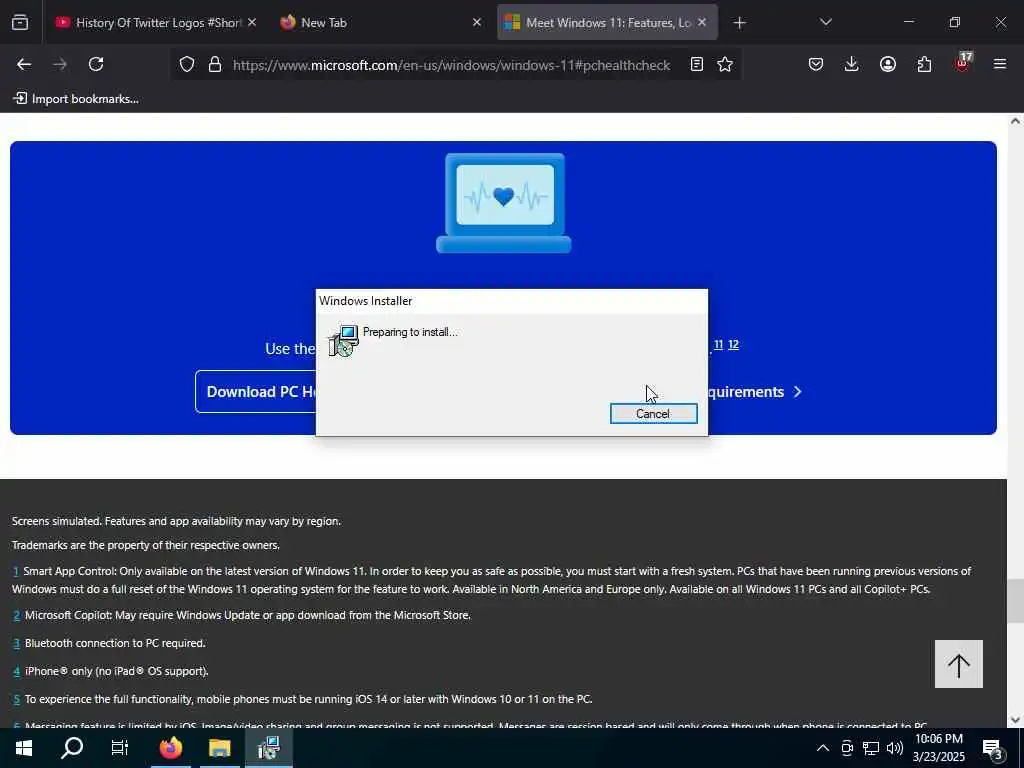
Task: Click footnote number 3 Bluetooth connection
Action: (17, 643)
